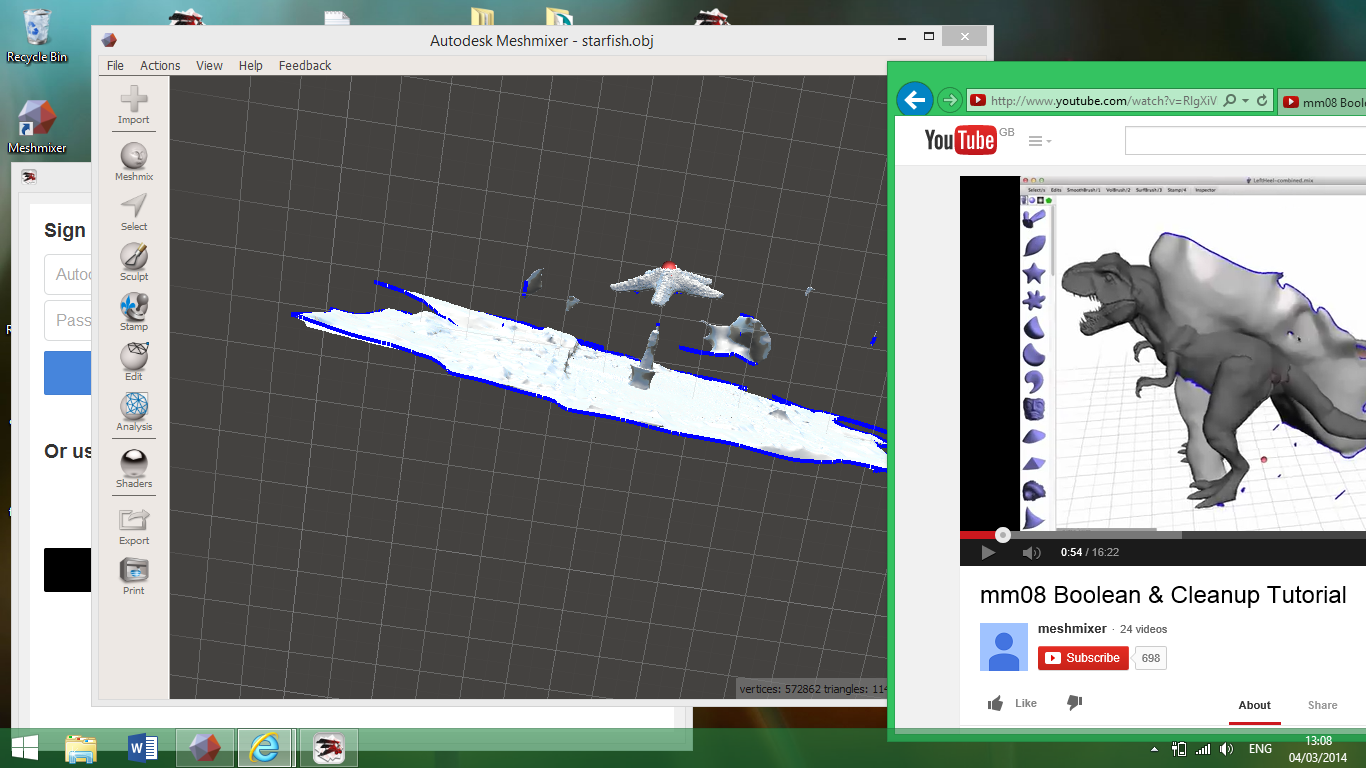Play the YouTube video
The image size is (1366, 768).
click(x=988, y=552)
